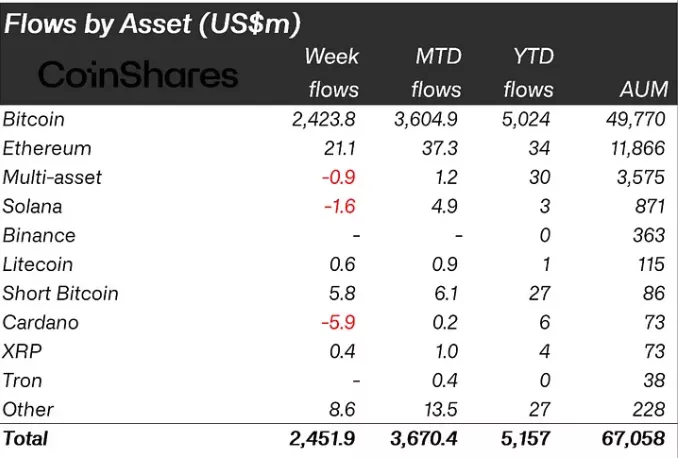Click Cardano's negative -5.9 week flow
This screenshot has width=678, height=458.
tap(340, 322)
